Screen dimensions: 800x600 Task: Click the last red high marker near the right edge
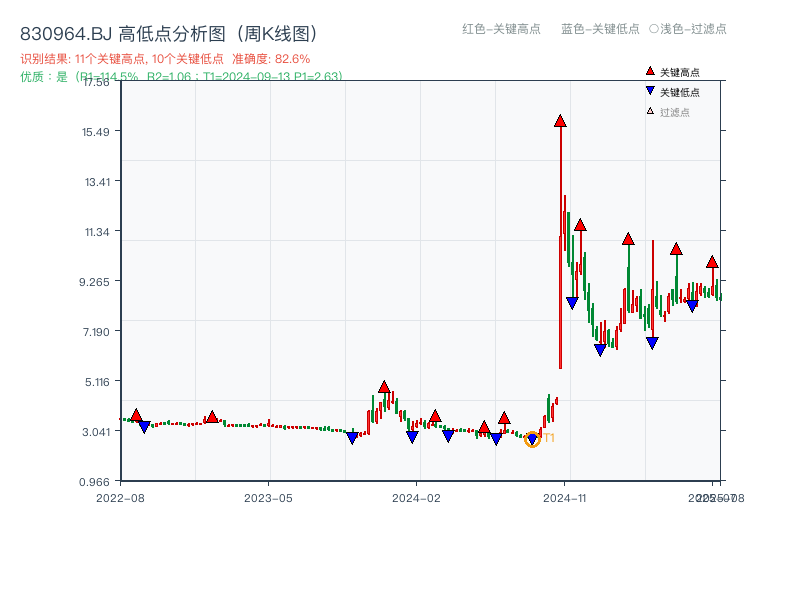pos(712,262)
